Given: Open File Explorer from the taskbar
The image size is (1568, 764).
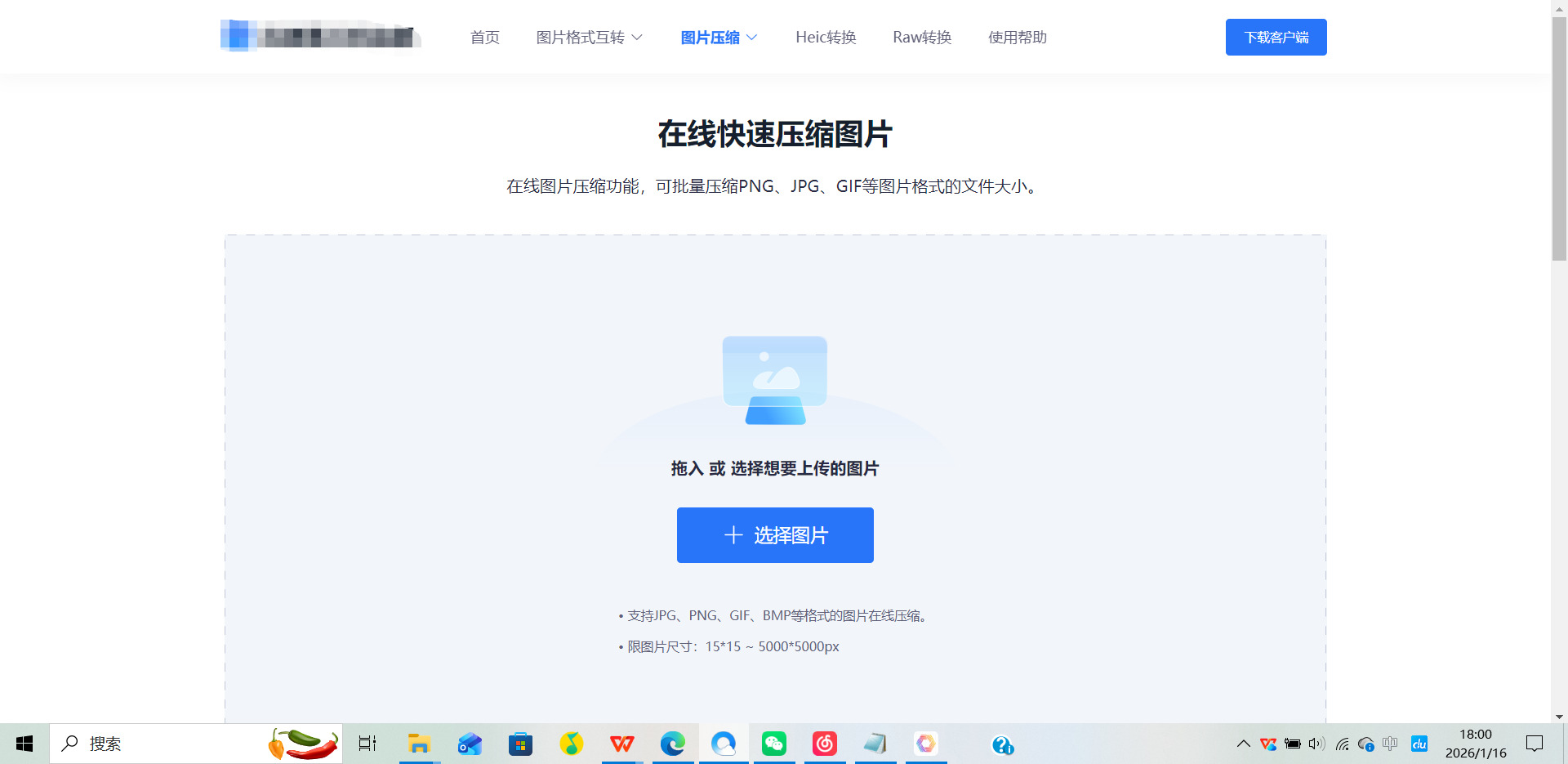Looking at the screenshot, I should click(419, 744).
